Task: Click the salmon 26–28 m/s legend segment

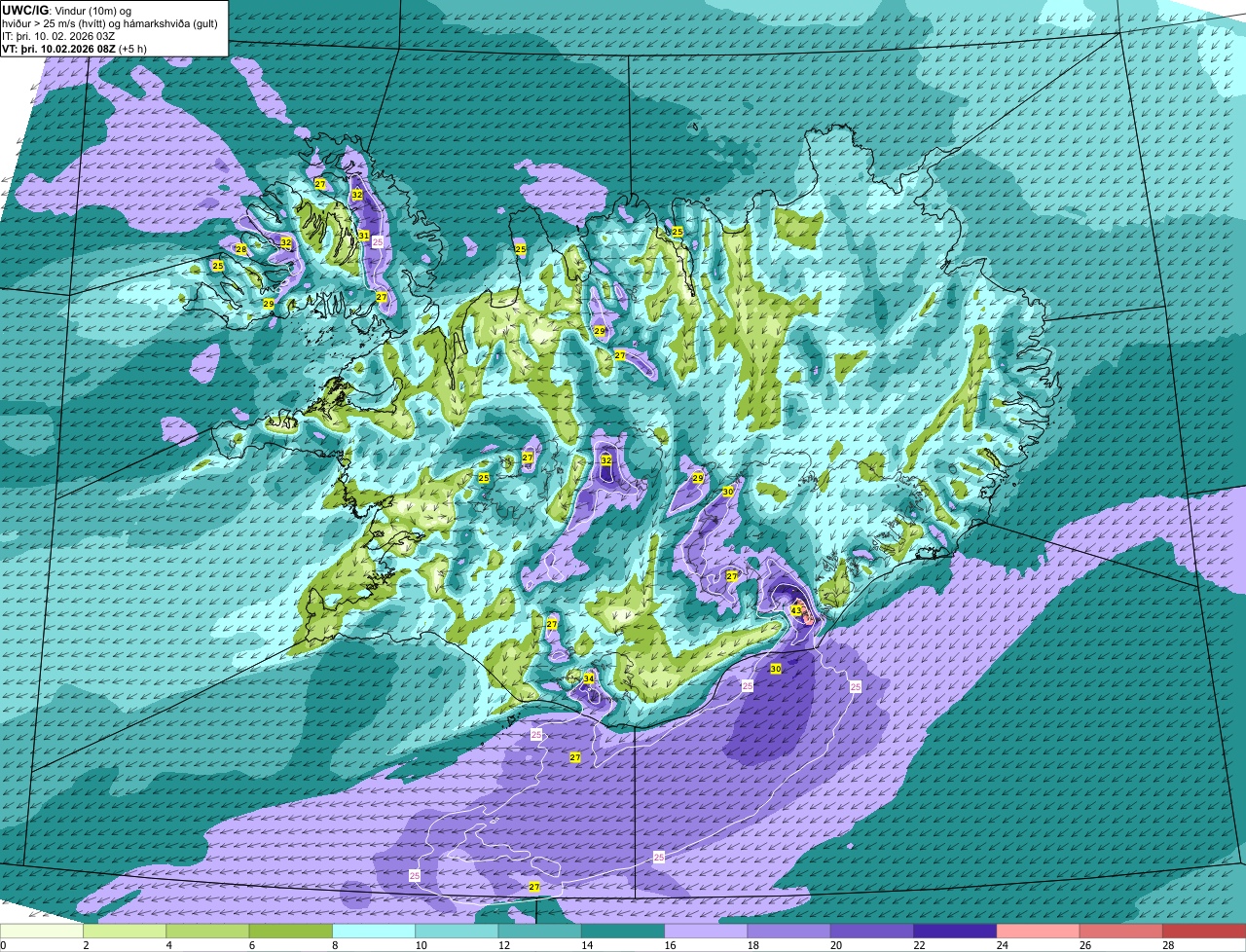Action: tap(1121, 932)
